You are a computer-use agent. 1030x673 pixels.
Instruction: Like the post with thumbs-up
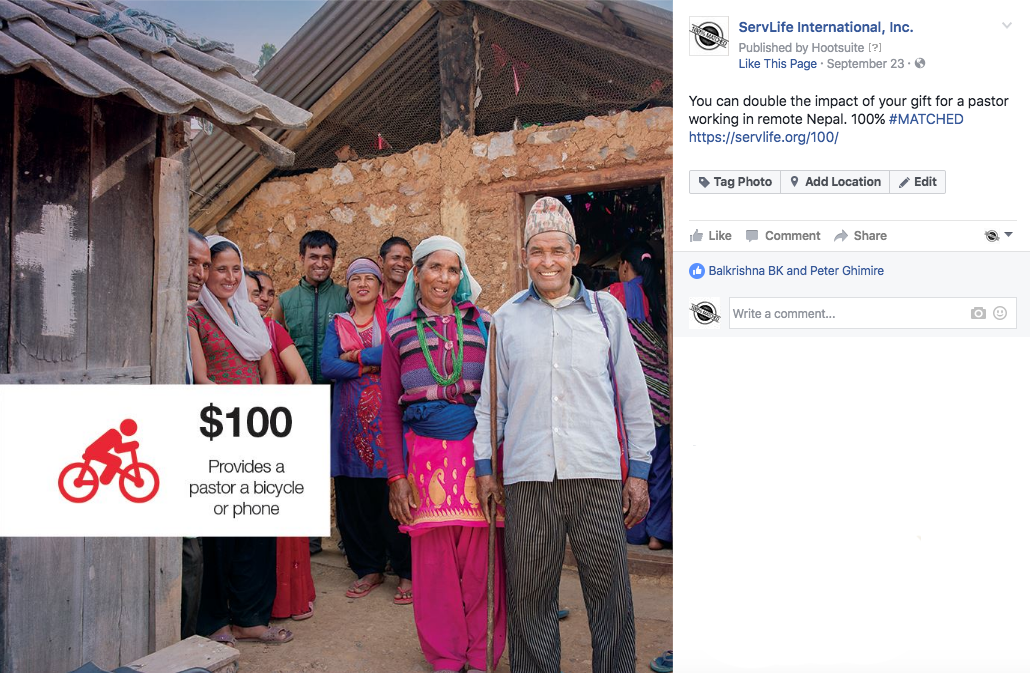[711, 236]
